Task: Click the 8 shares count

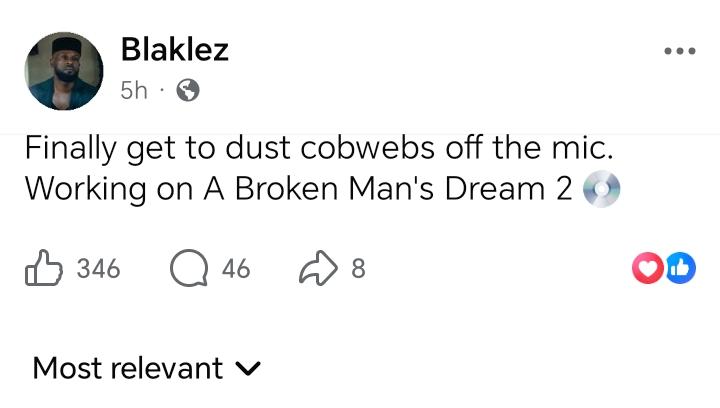Action: click(x=358, y=269)
